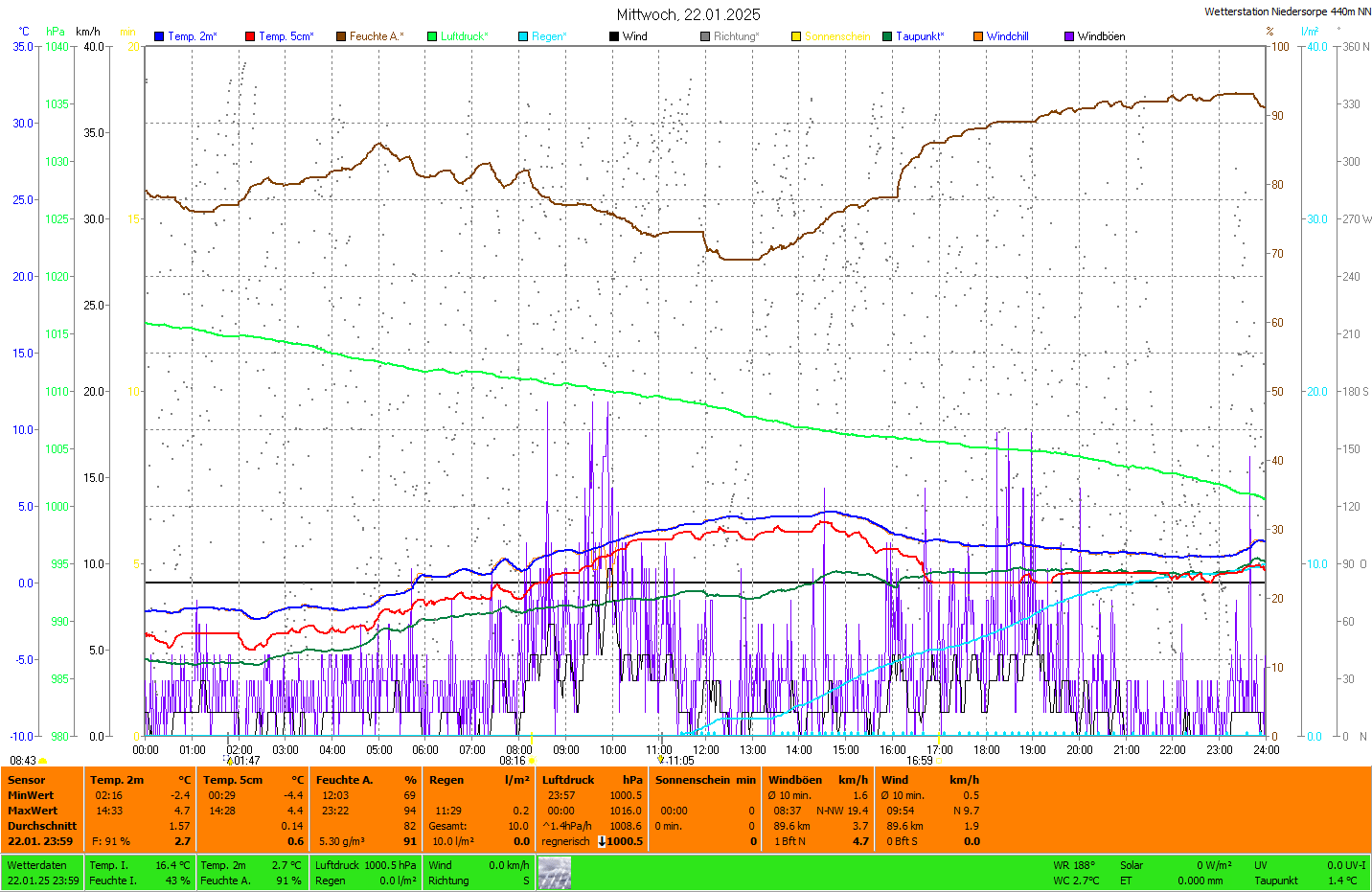Click the blue Temp. 2m legend square

pos(159,36)
